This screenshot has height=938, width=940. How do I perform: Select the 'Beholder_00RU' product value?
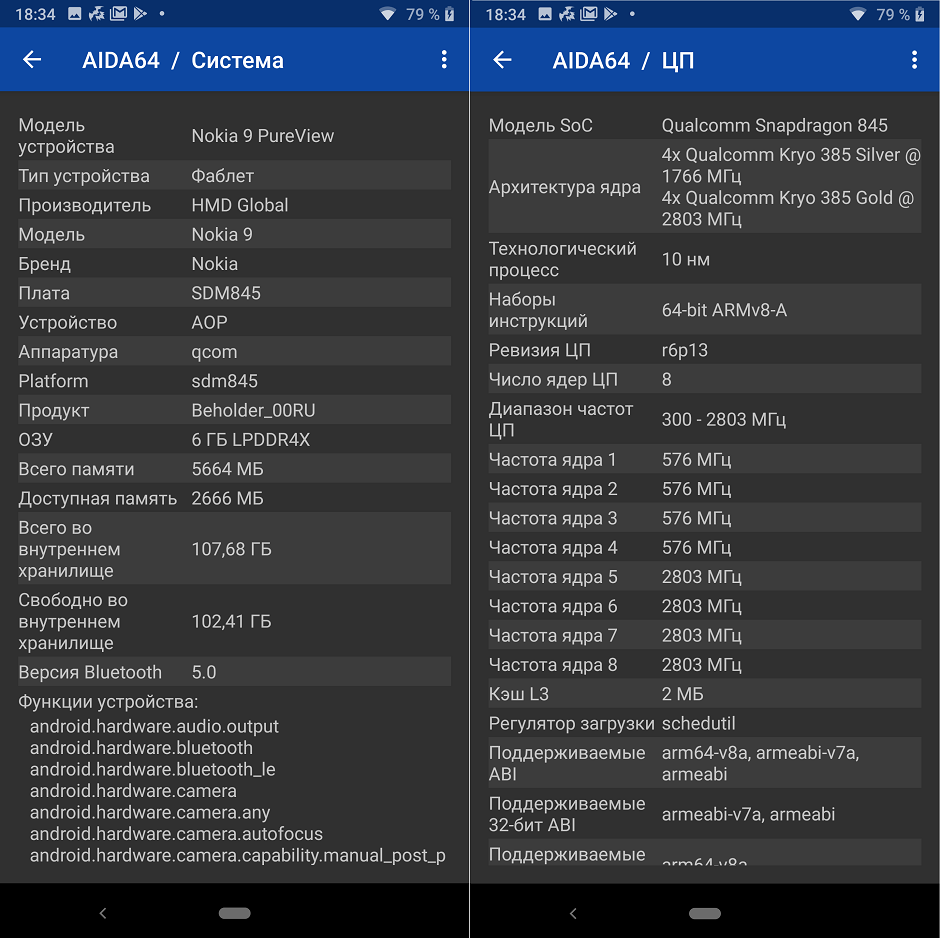pos(253,411)
